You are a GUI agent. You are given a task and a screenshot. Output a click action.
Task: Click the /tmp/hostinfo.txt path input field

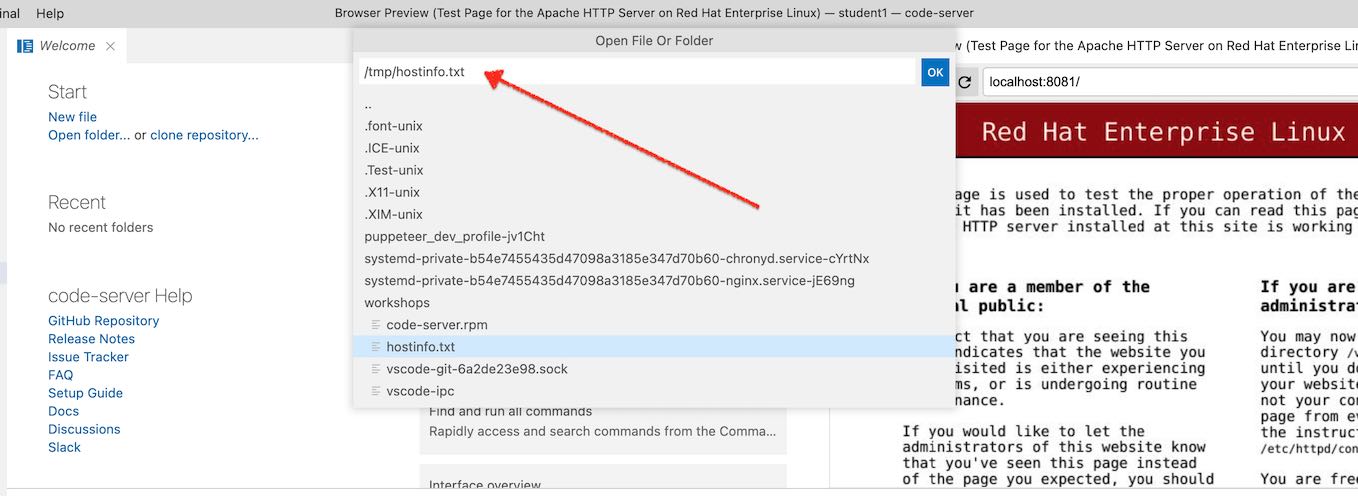tap(638, 72)
